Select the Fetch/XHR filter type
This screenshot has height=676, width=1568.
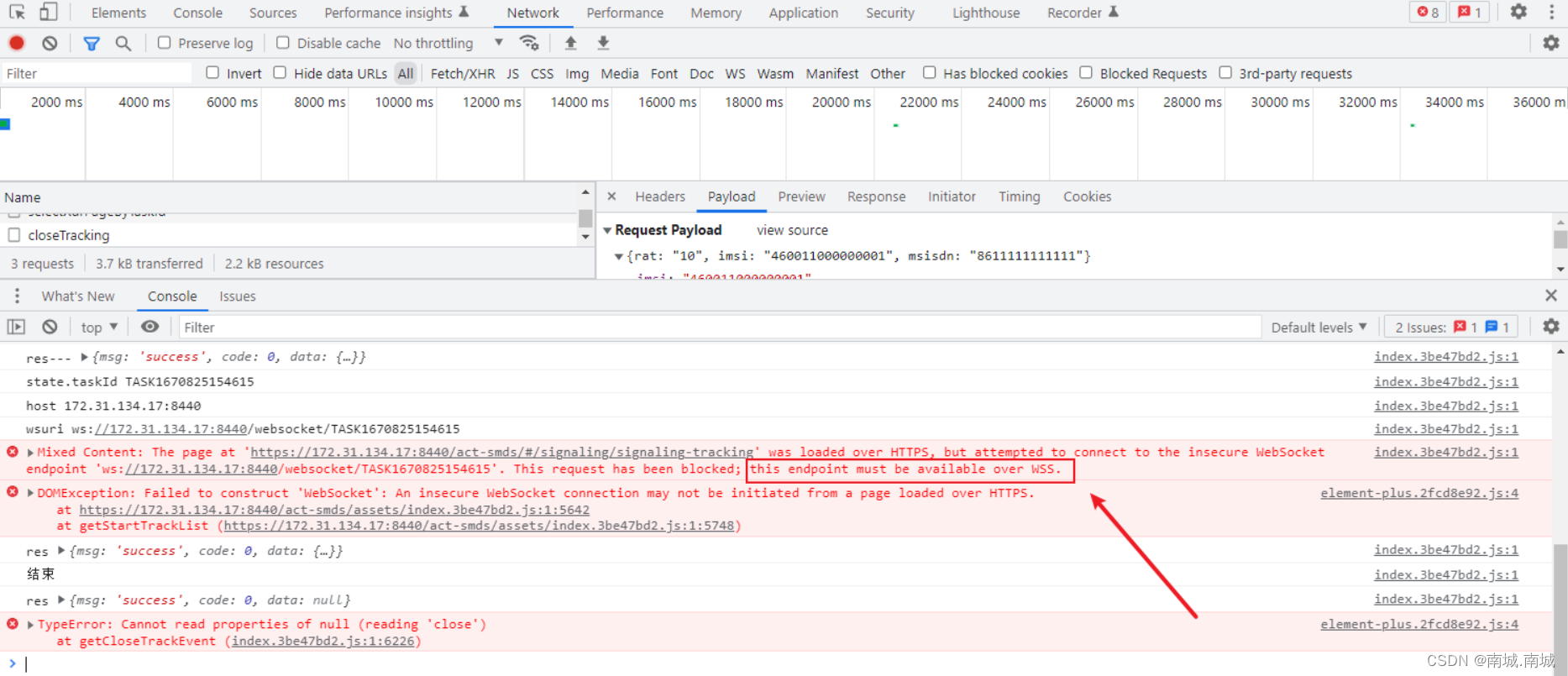click(463, 74)
